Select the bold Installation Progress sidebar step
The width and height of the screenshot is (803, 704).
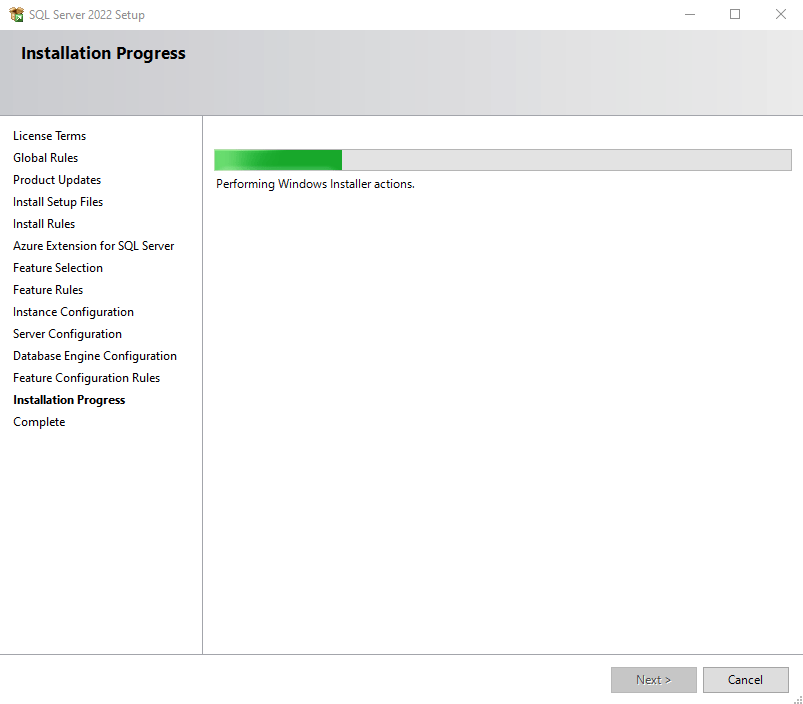click(x=69, y=400)
